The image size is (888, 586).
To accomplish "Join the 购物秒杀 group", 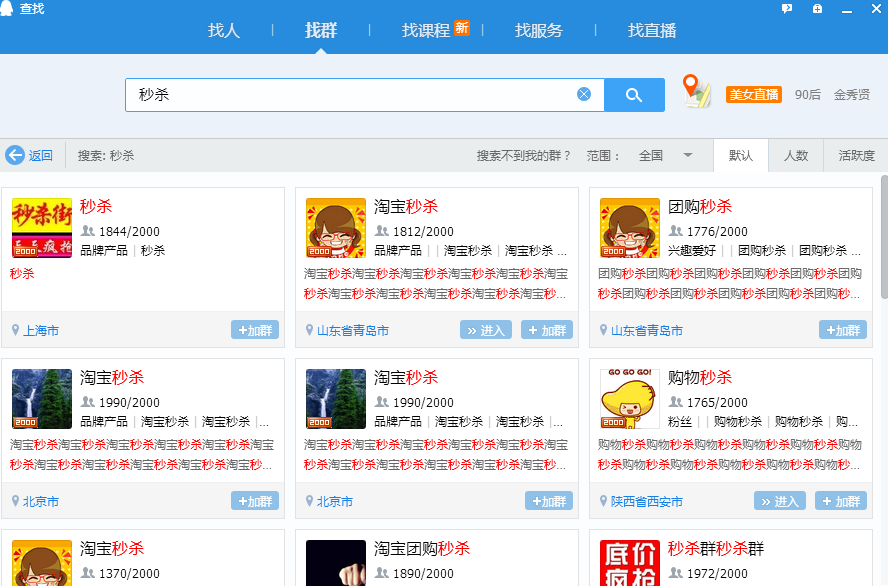I will tap(840, 501).
